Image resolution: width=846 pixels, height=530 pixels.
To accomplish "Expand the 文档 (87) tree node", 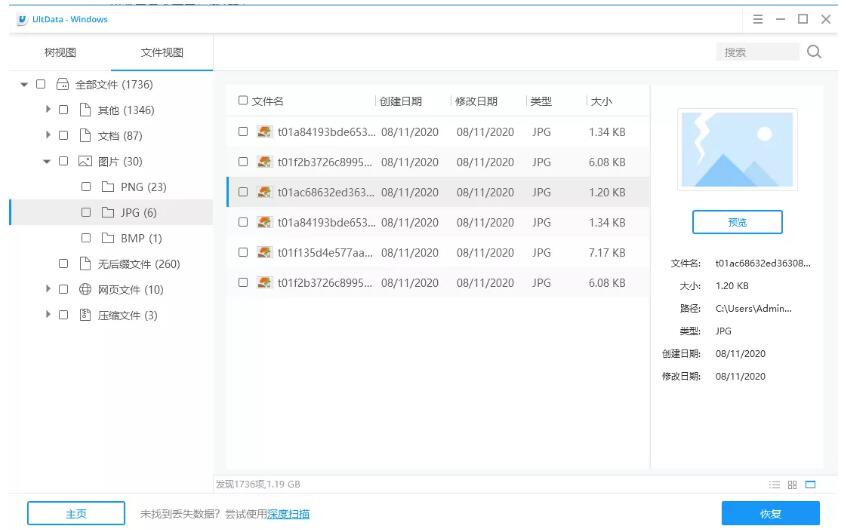I will pos(48,135).
